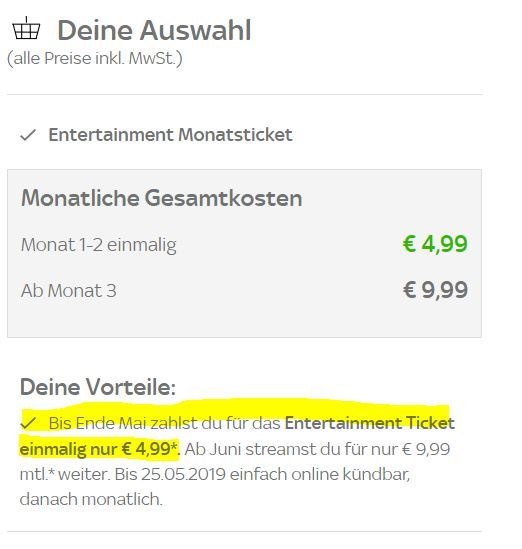Click the € 9,99 monthly price

(x=435, y=290)
